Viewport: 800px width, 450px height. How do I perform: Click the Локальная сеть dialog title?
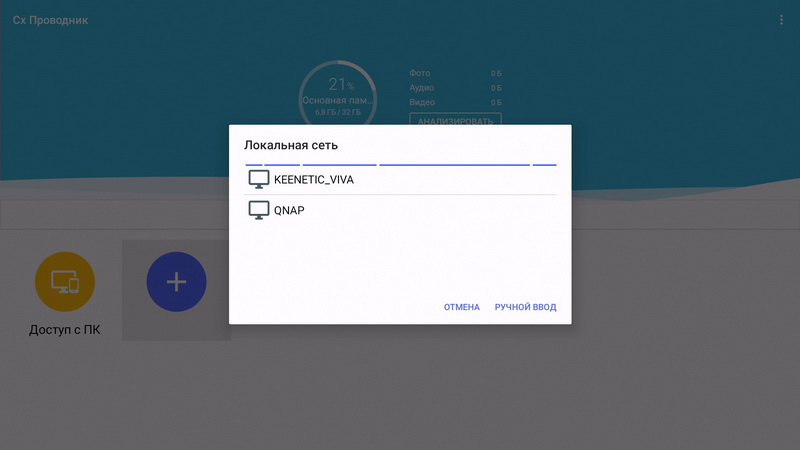(x=291, y=145)
